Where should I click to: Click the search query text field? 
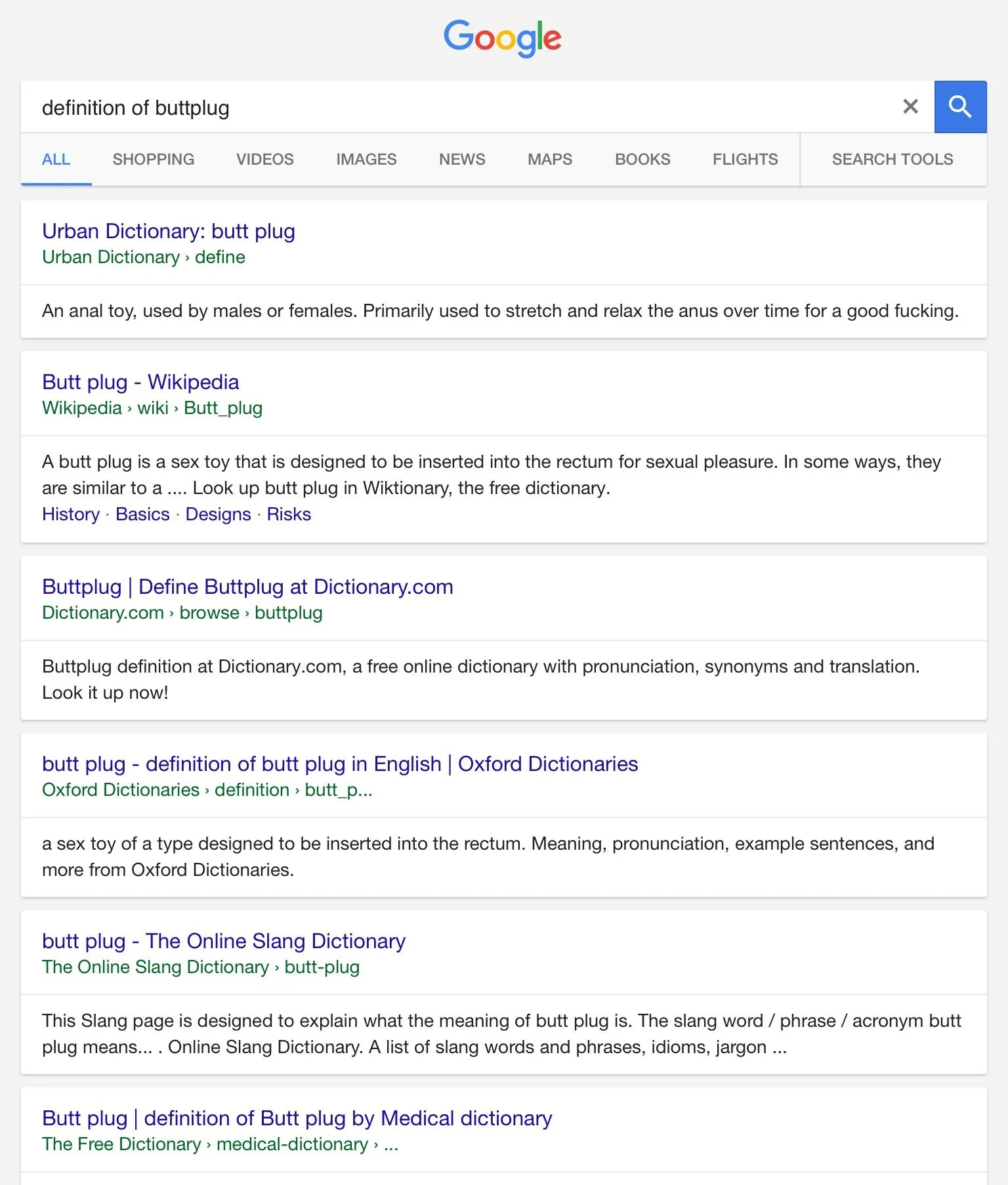(459, 108)
